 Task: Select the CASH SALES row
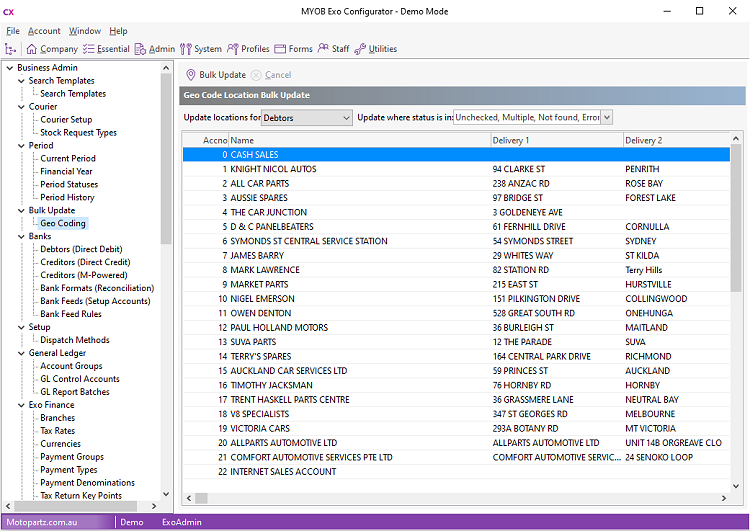456,155
